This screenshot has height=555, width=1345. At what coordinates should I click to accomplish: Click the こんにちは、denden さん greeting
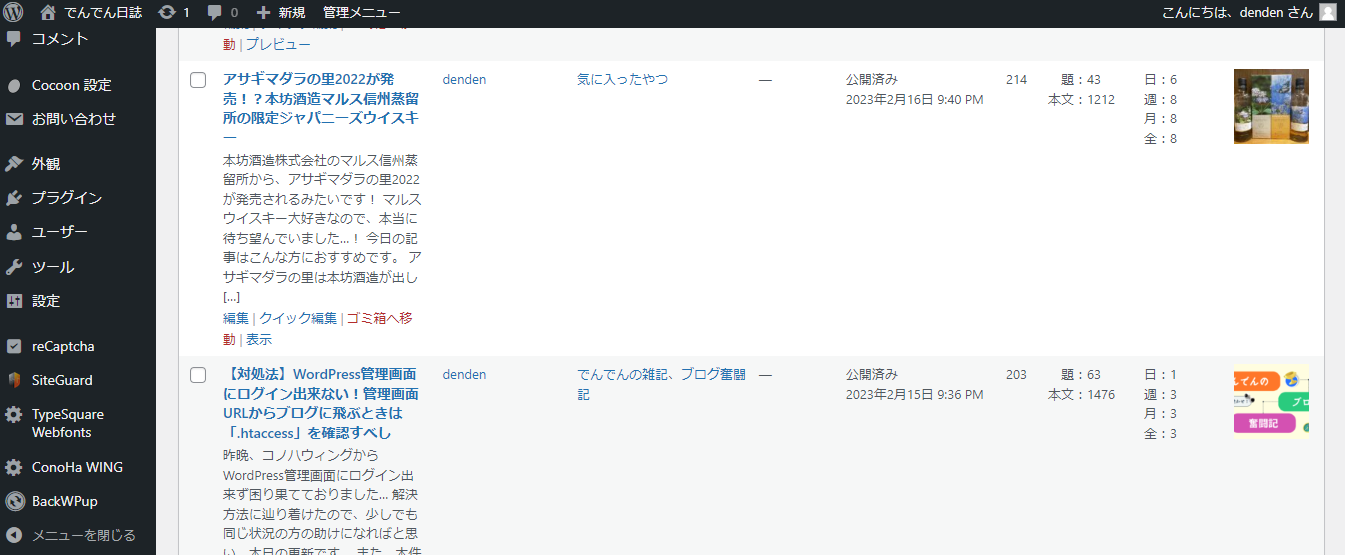(x=1237, y=13)
